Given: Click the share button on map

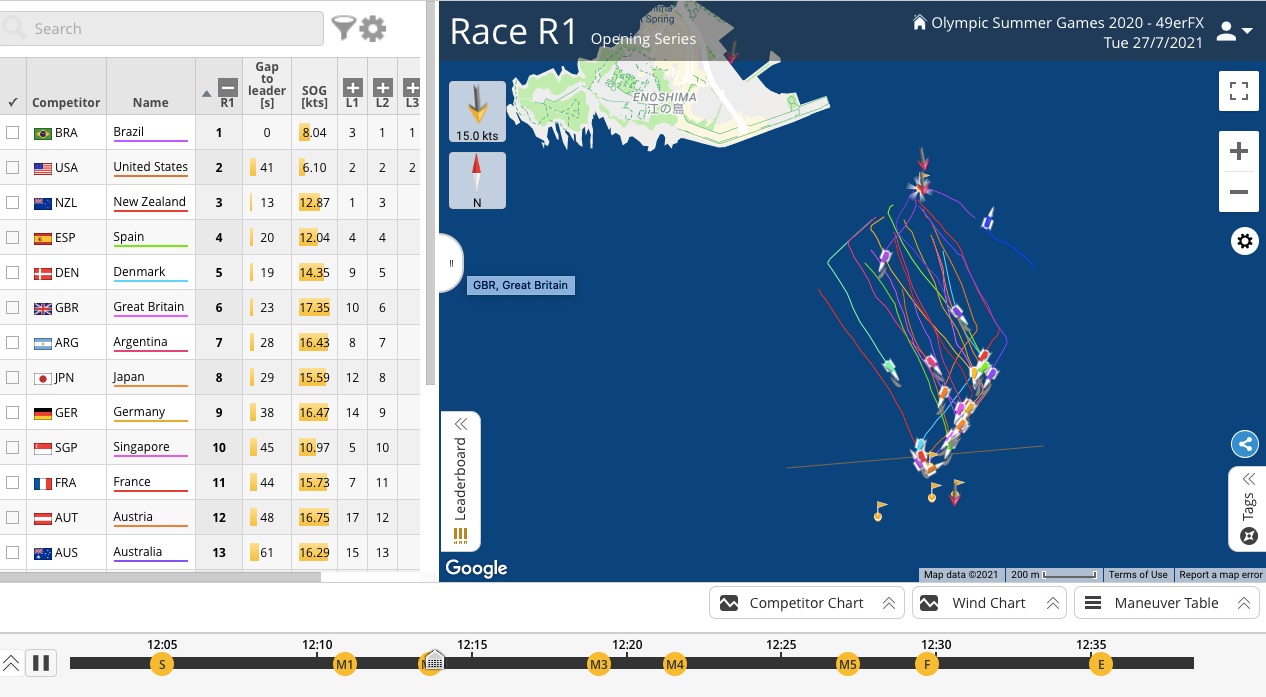Looking at the screenshot, I should 1244,444.
